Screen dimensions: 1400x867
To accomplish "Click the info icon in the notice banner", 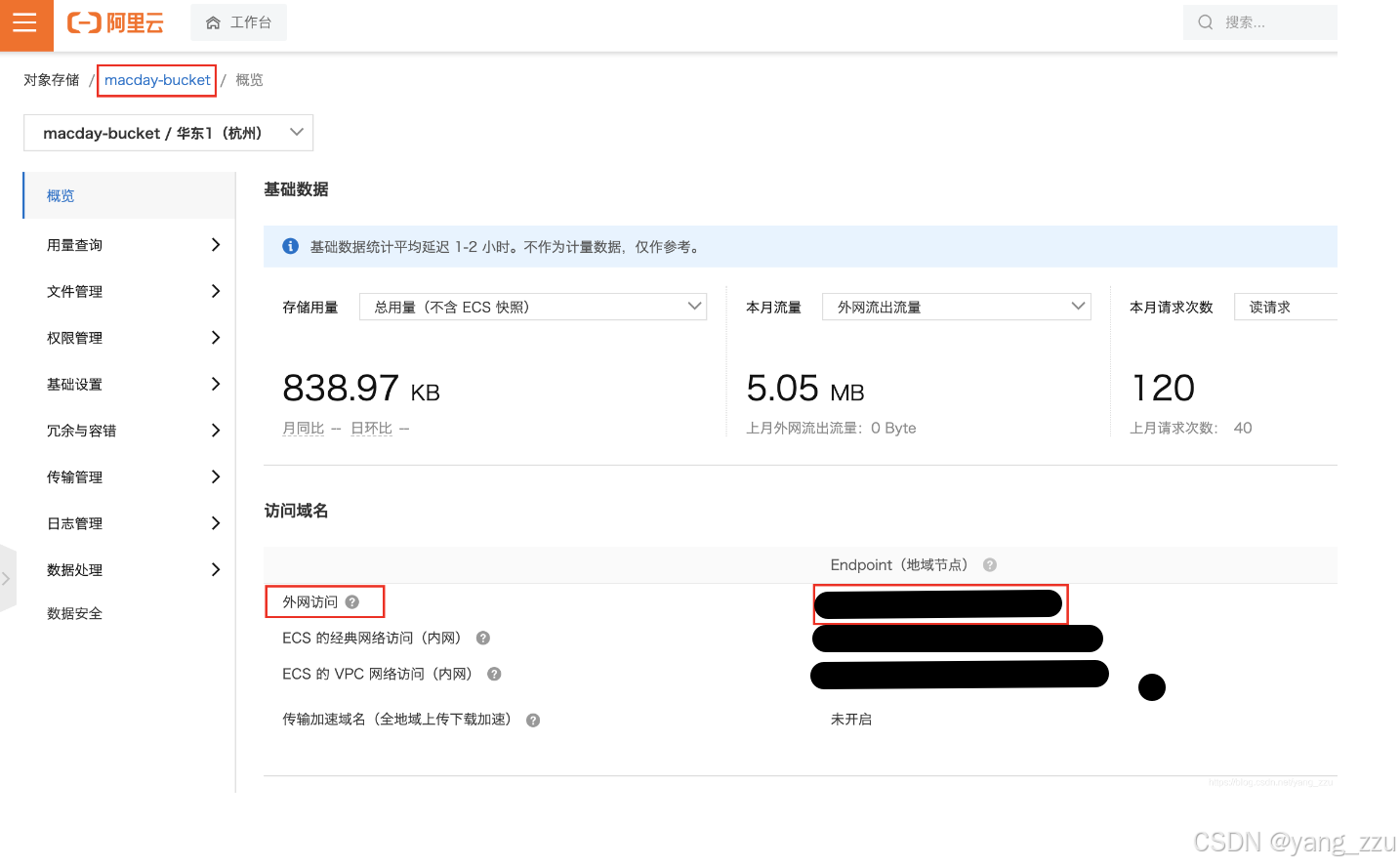I will [x=290, y=246].
